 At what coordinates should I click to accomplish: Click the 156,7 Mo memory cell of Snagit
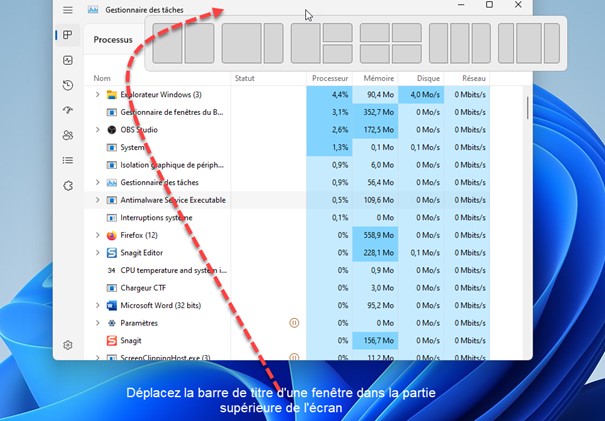(376, 340)
